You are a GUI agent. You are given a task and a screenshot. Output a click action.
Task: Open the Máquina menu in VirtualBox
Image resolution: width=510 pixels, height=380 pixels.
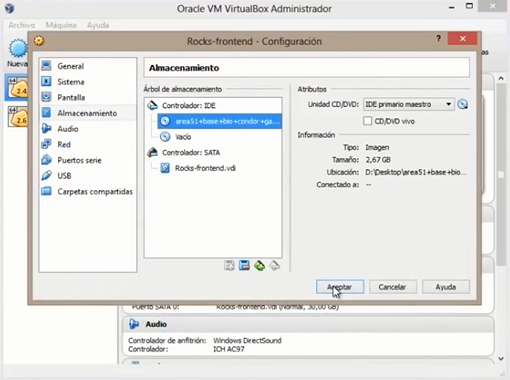tap(61, 25)
